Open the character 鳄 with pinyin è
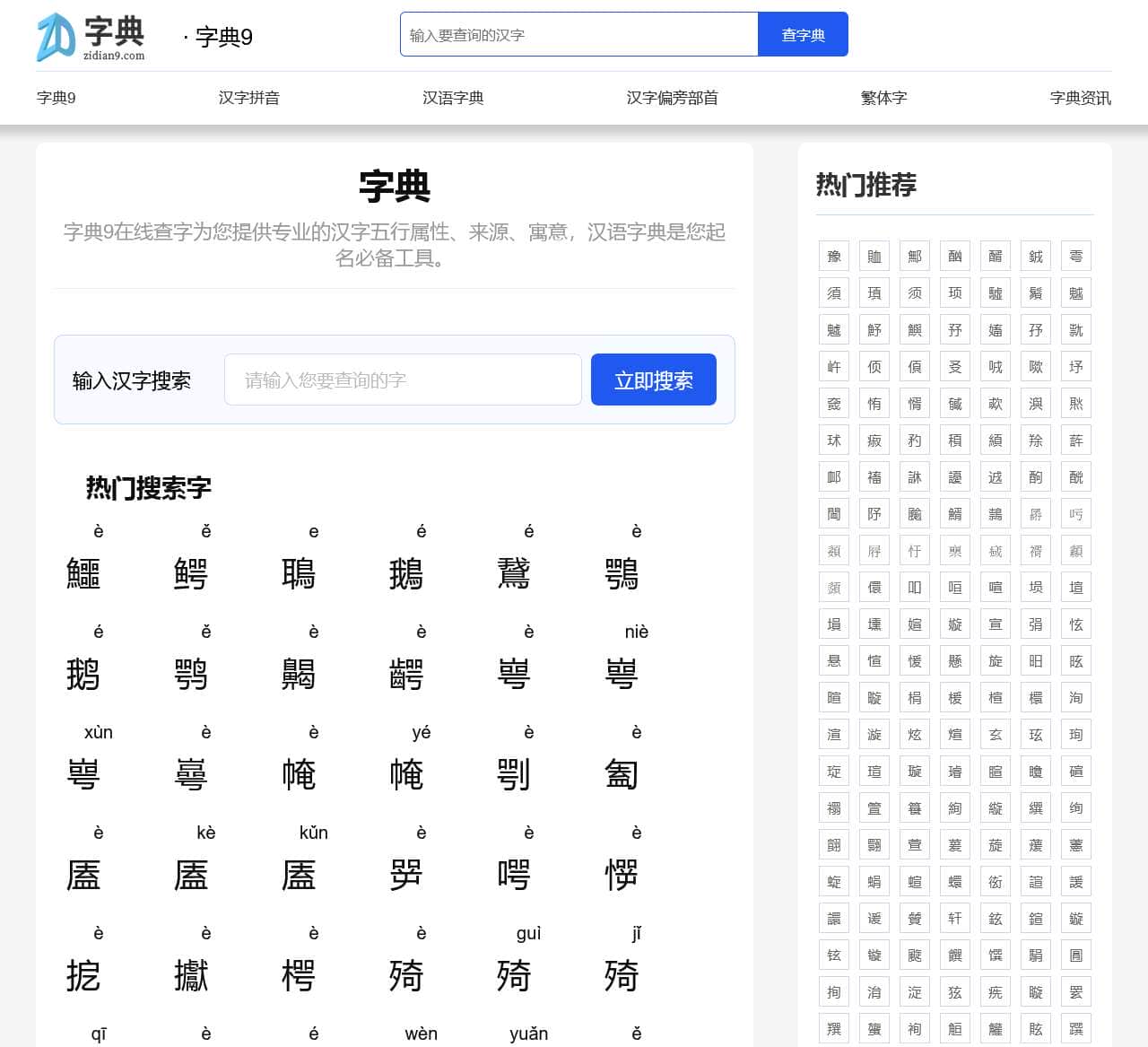The height and width of the screenshot is (1047, 1148). [189, 572]
